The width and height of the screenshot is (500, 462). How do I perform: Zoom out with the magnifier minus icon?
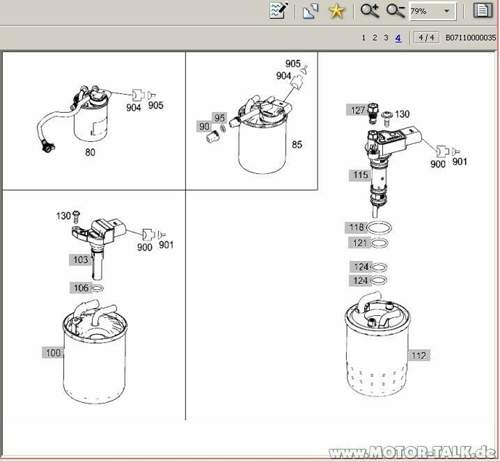tap(395, 11)
